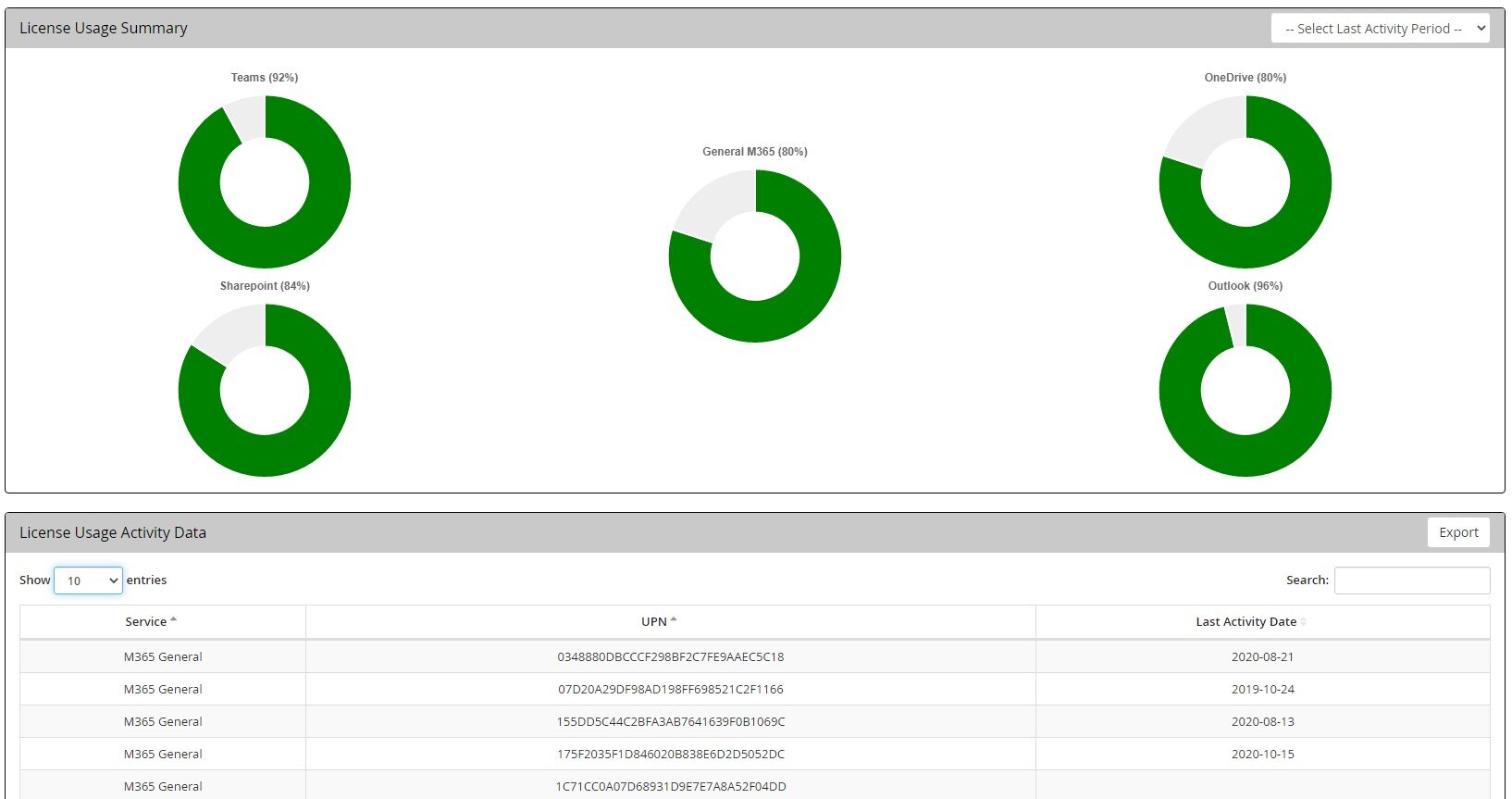This screenshot has height=799, width=1512.
Task: Click the 2020-08-13 date cell
Action: pos(1262,722)
